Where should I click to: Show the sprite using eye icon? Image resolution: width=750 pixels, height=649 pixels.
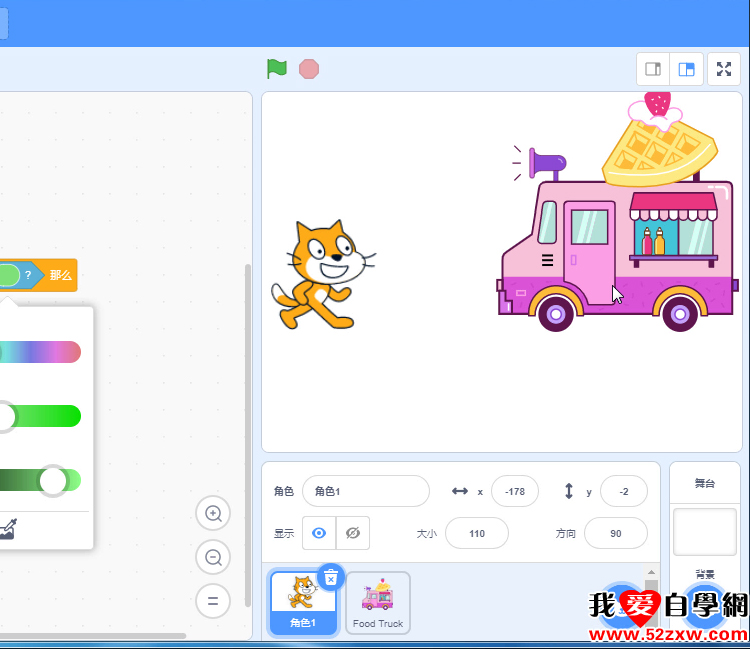coord(319,533)
